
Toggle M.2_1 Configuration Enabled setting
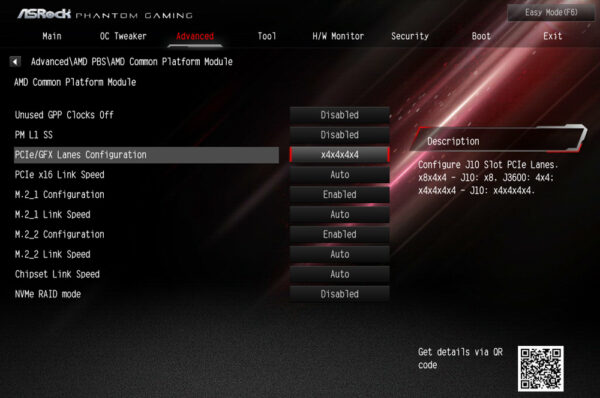pos(339,194)
